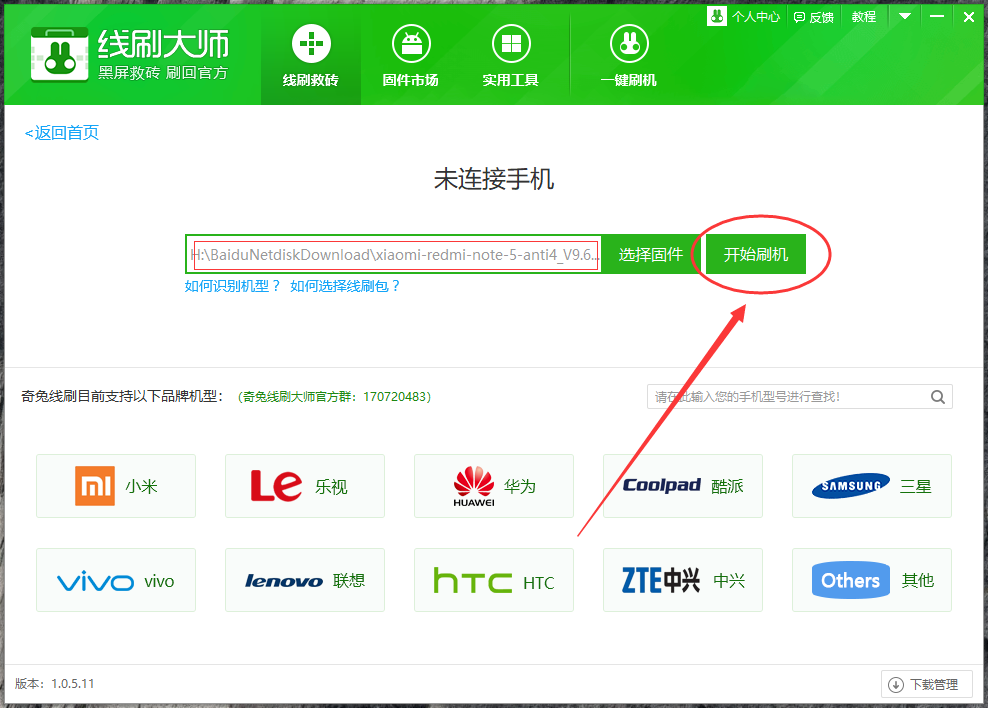Select the 中兴 ZTE brand card
988x708 pixels.
tap(683, 580)
